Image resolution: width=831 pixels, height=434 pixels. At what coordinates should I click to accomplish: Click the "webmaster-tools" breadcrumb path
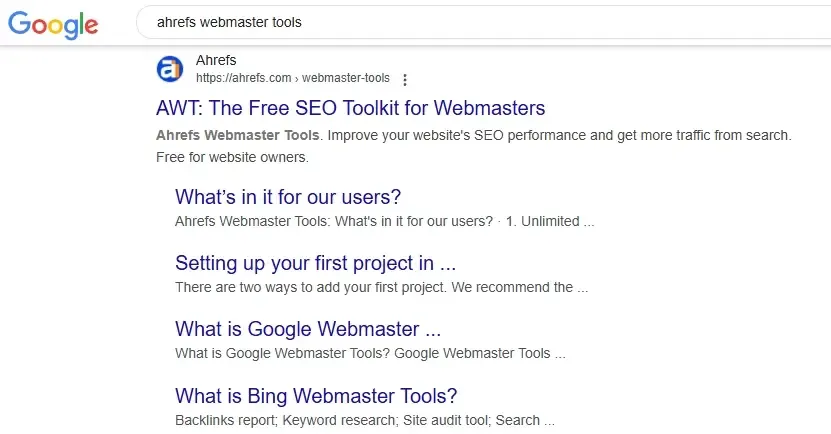point(346,78)
